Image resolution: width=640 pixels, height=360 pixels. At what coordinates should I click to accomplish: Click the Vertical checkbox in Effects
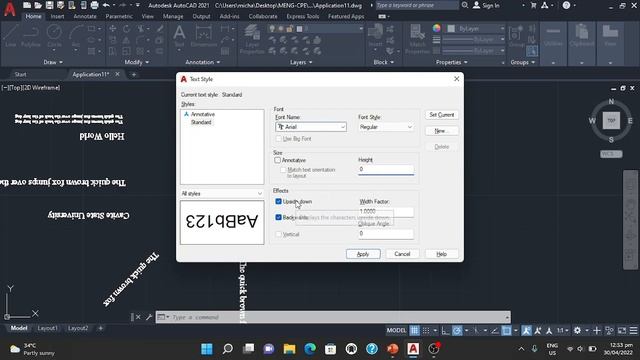278,234
